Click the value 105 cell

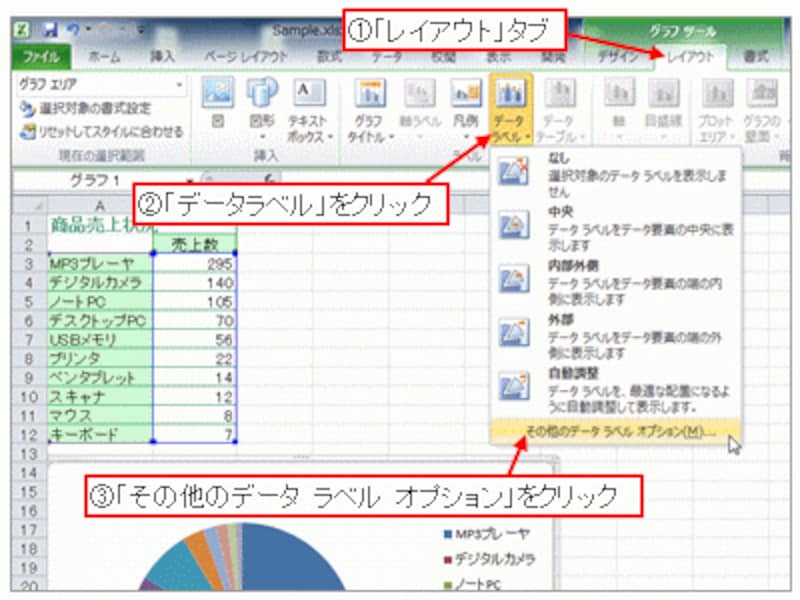[195, 302]
